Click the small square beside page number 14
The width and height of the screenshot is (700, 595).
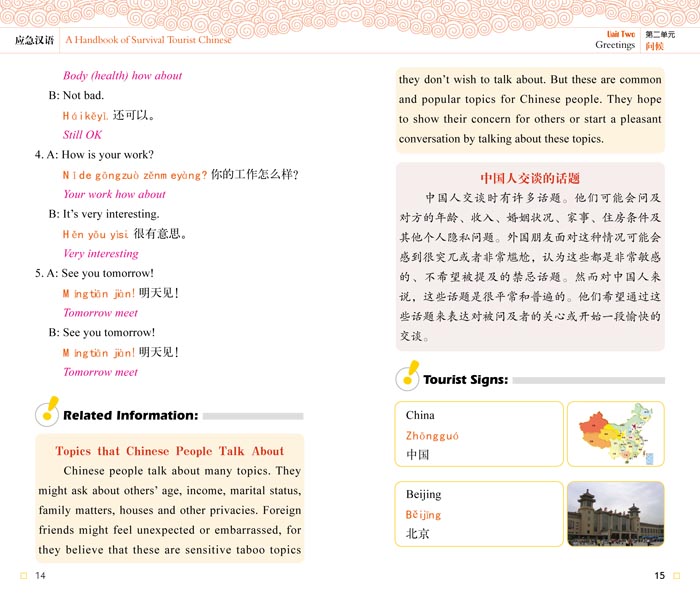pyautogui.click(x=24, y=575)
